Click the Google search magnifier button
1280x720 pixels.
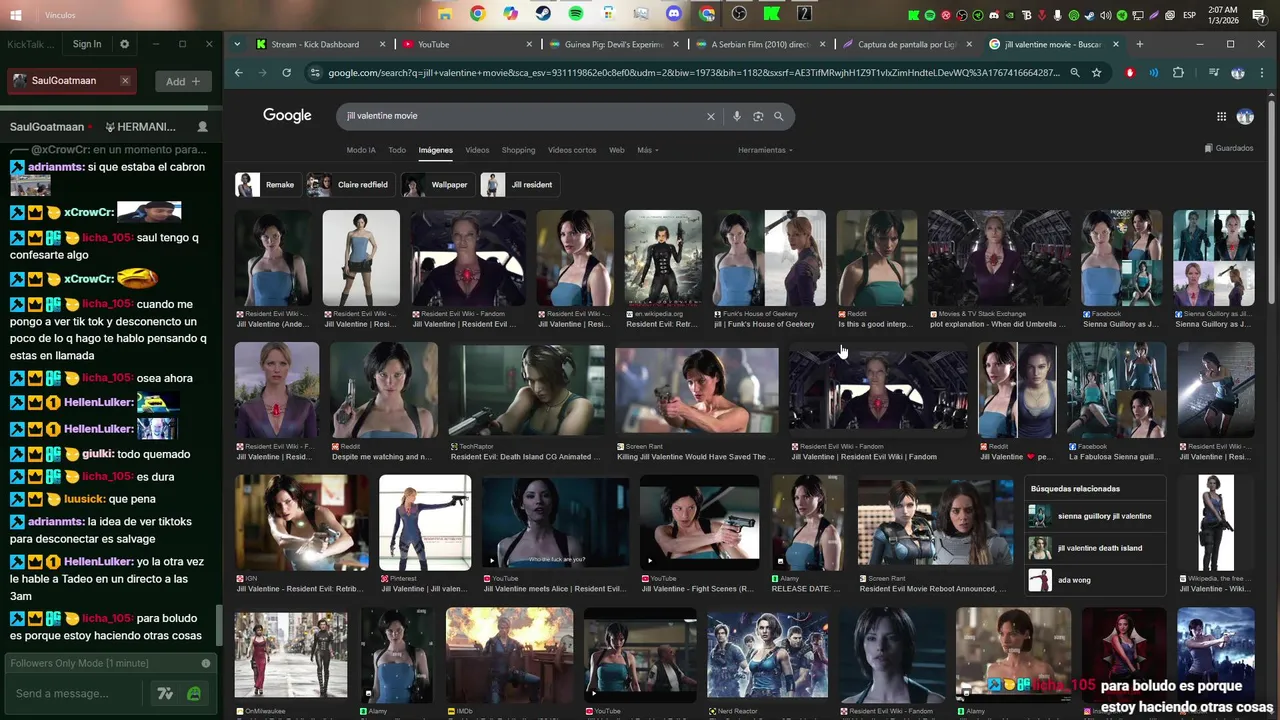tap(778, 116)
